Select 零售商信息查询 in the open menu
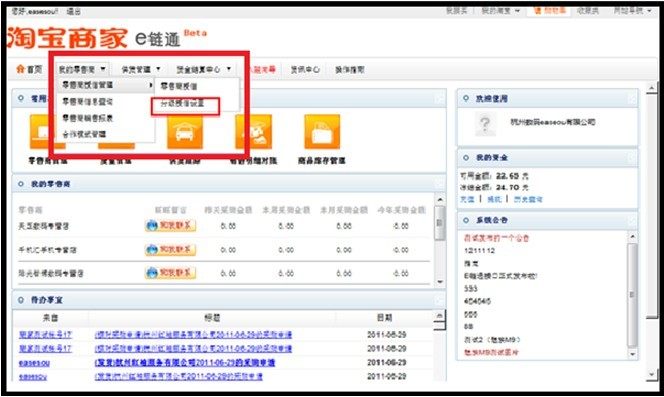Screen dimensions: 664x397 tap(88, 102)
